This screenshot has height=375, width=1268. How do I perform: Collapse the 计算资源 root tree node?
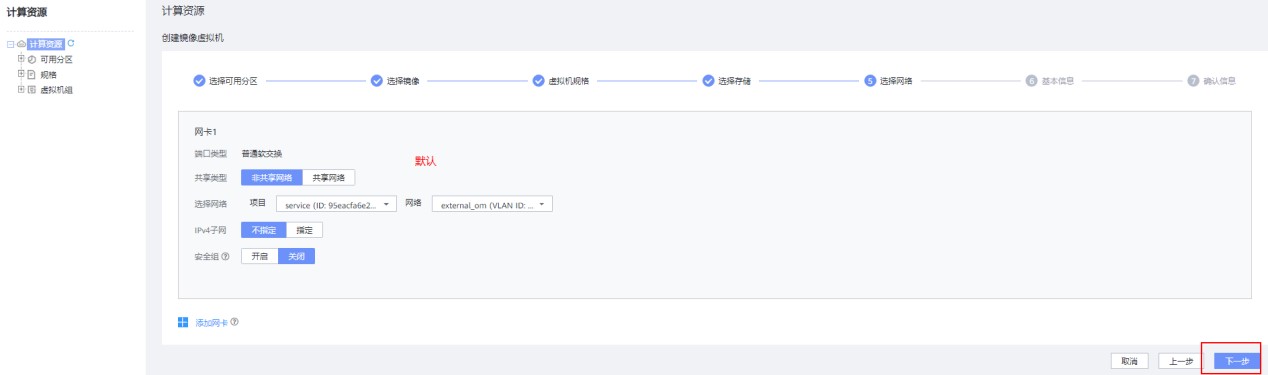point(9,44)
